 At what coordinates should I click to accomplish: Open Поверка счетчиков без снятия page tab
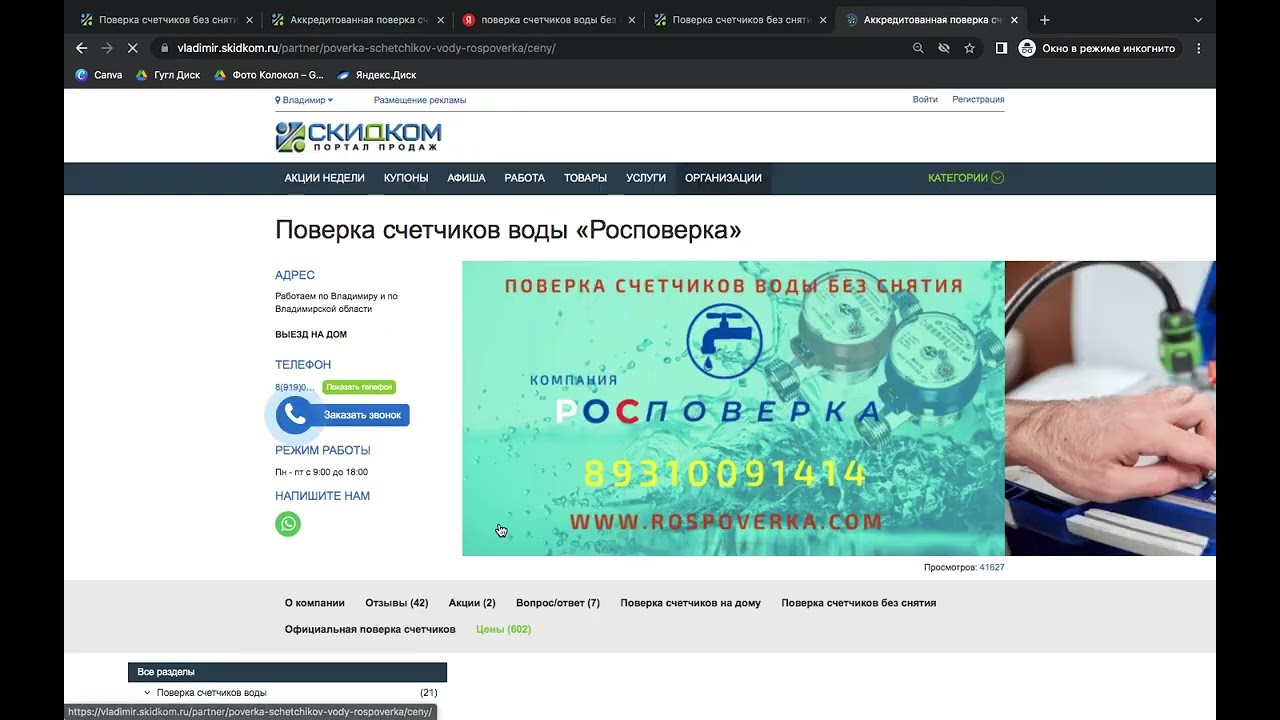(858, 603)
